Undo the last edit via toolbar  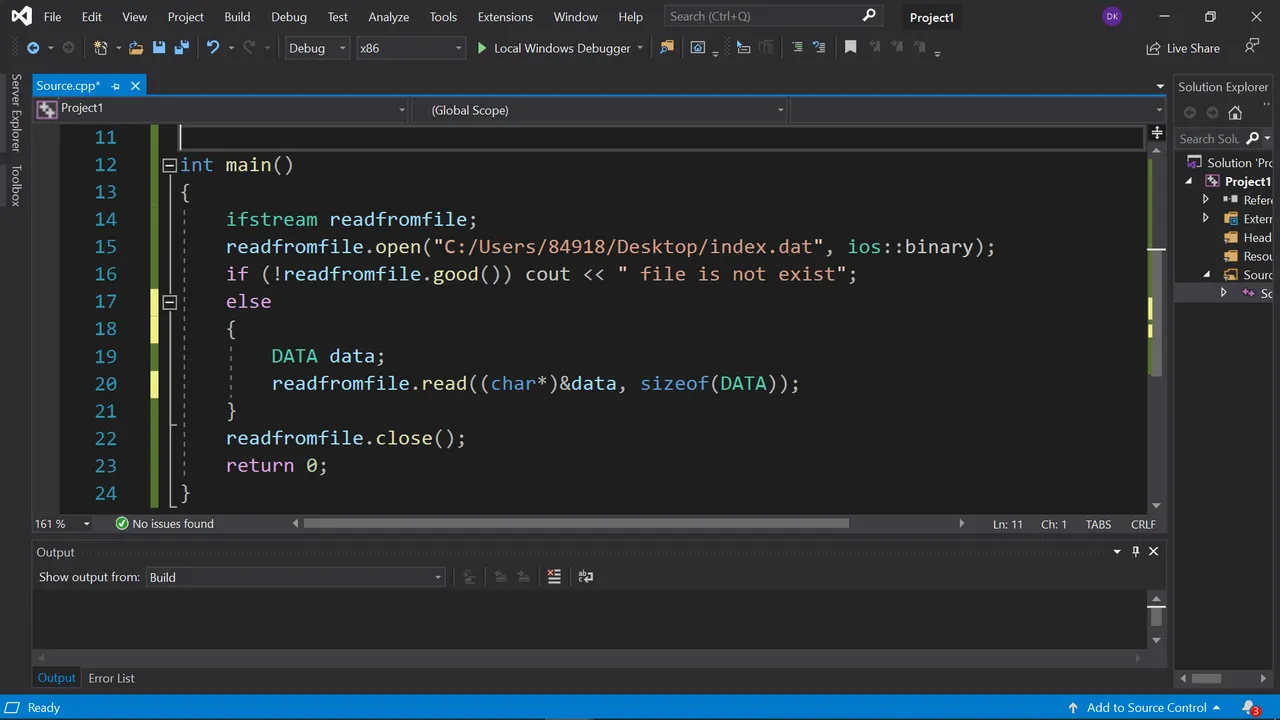tap(212, 48)
